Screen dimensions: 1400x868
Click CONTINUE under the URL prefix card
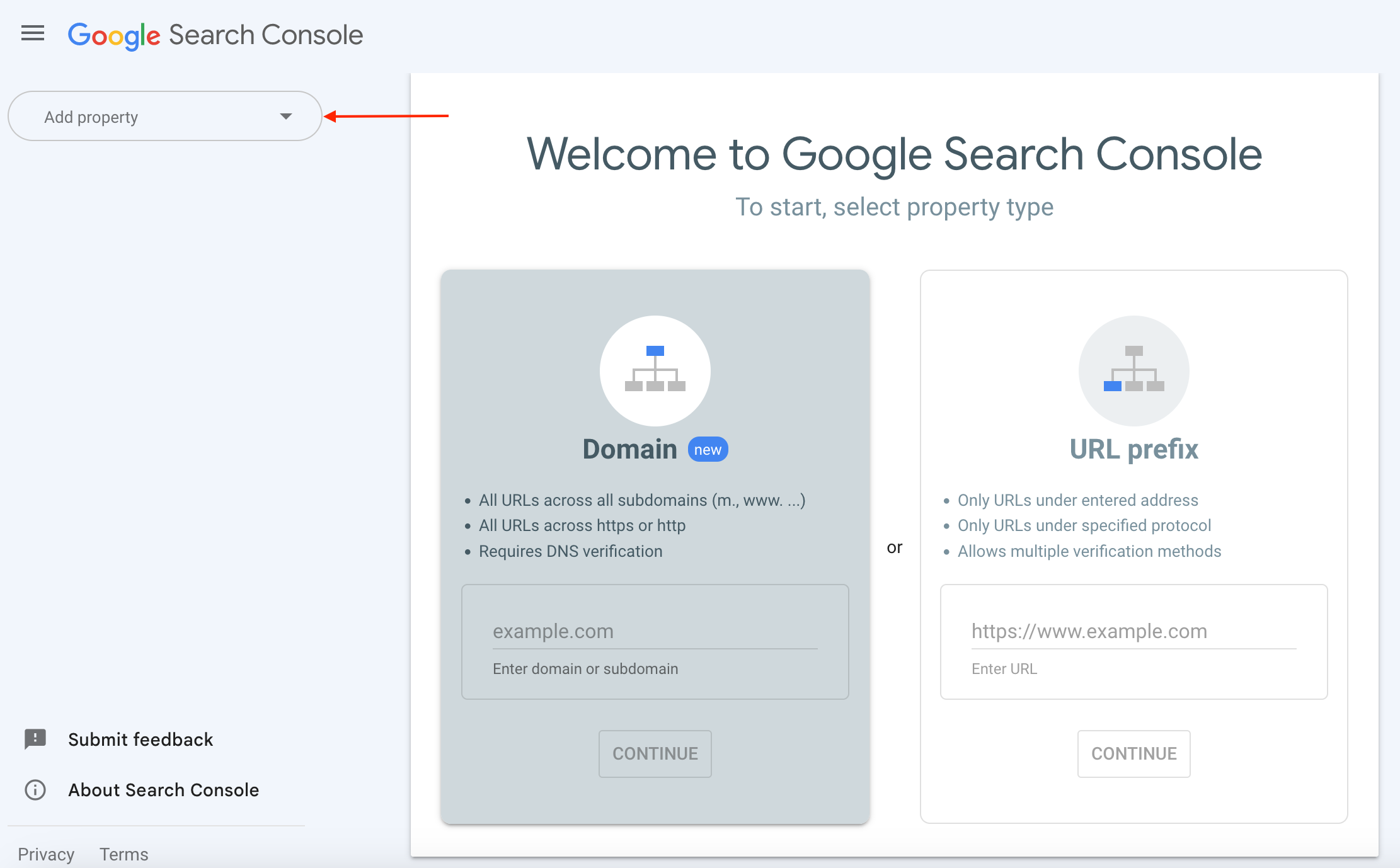[1133, 754]
